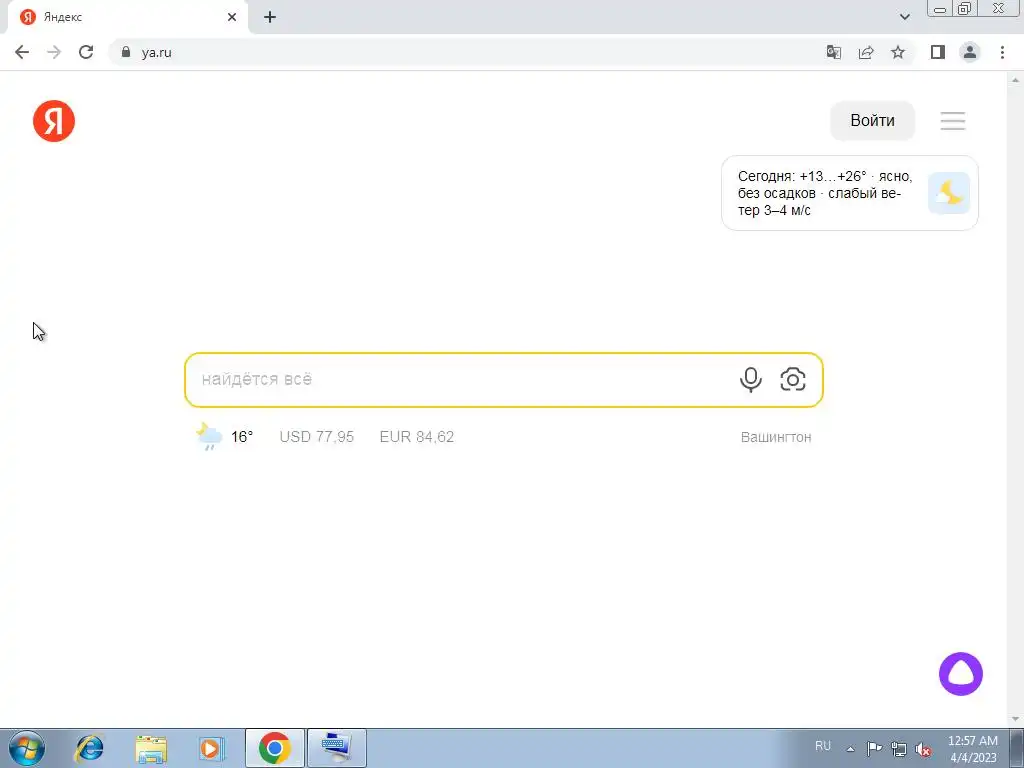Screen dimensions: 1024x768
Task: View site information lock icon
Action: tap(126, 52)
